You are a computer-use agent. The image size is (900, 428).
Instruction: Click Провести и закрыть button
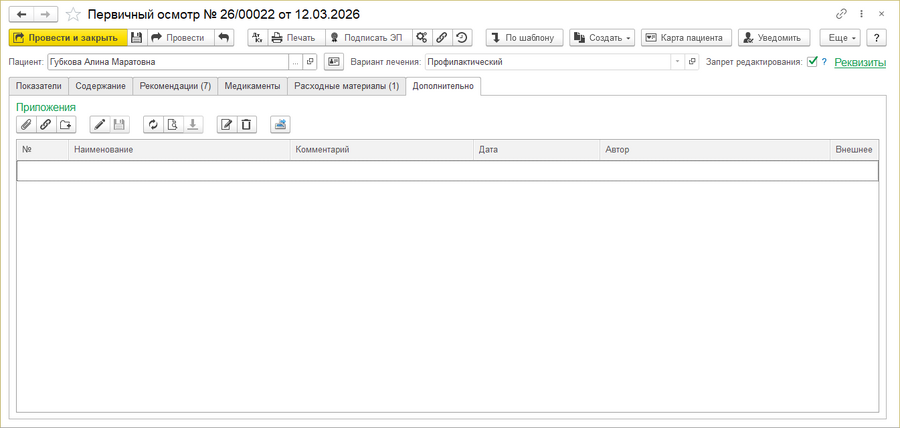[68, 38]
